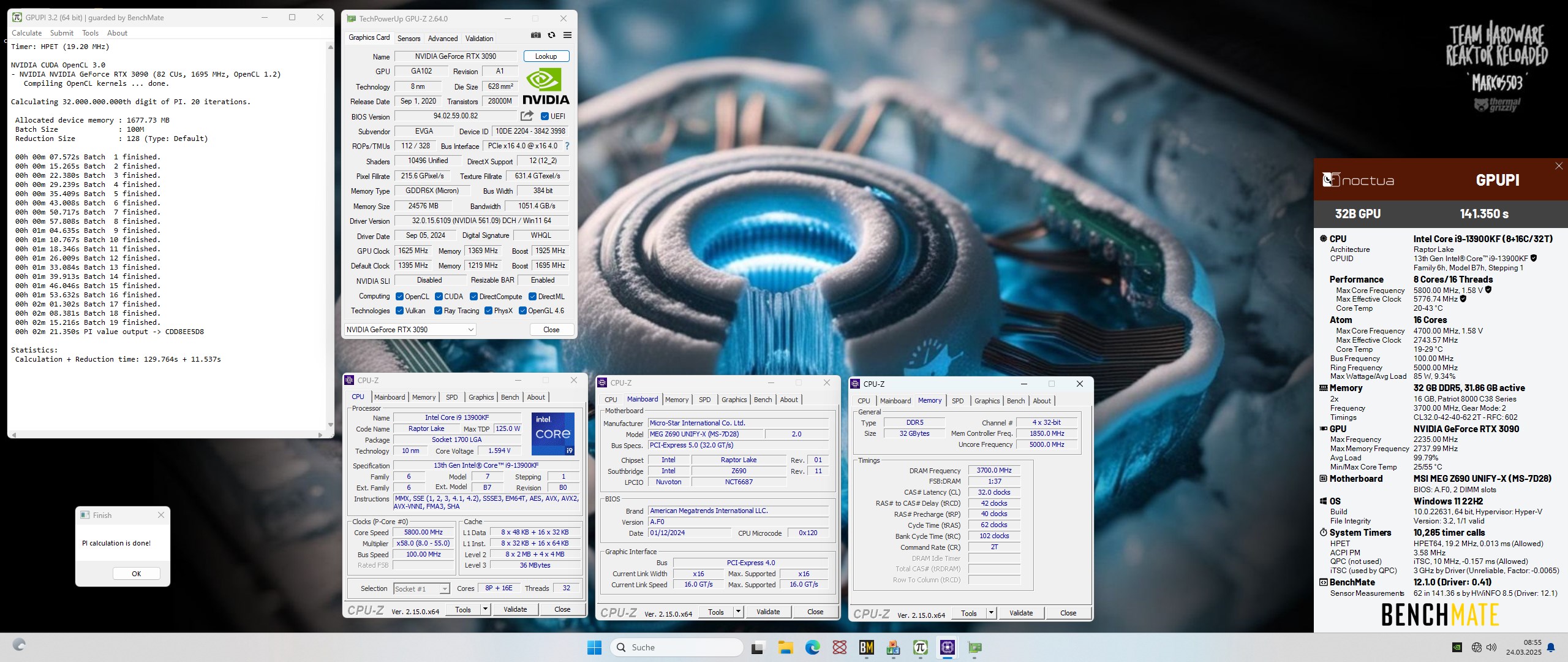The height and width of the screenshot is (662, 1568).
Task: Click OK in the Finish dialog
Action: pyautogui.click(x=137, y=574)
